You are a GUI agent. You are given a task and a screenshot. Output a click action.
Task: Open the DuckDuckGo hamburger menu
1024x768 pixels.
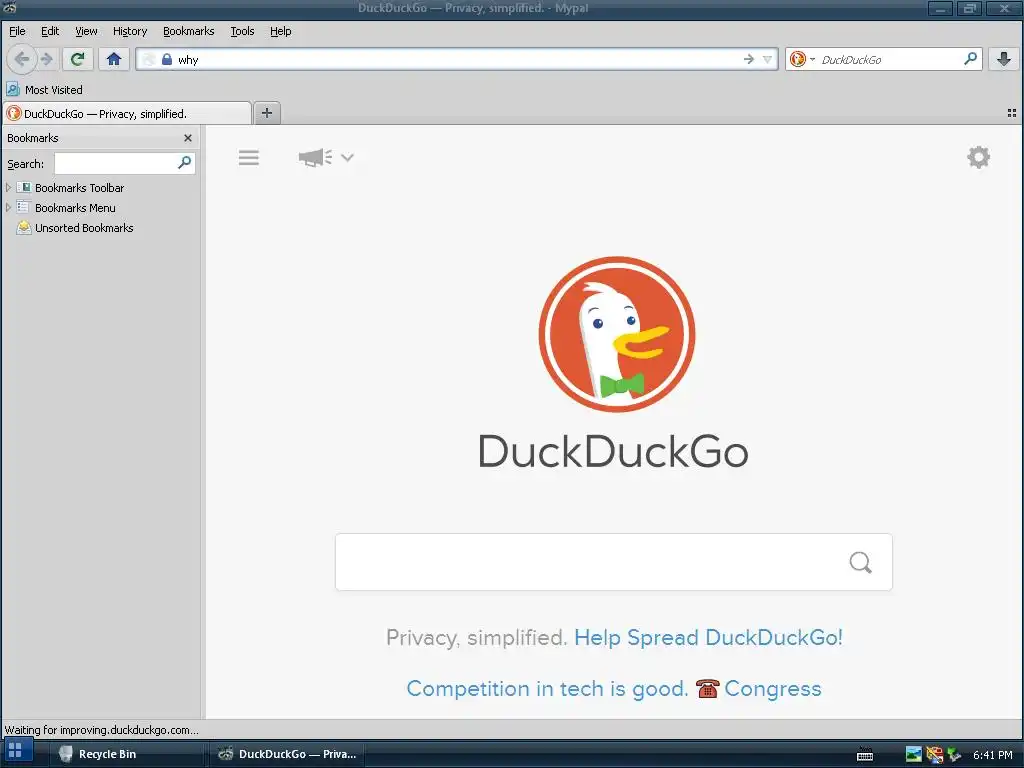pyautogui.click(x=249, y=157)
